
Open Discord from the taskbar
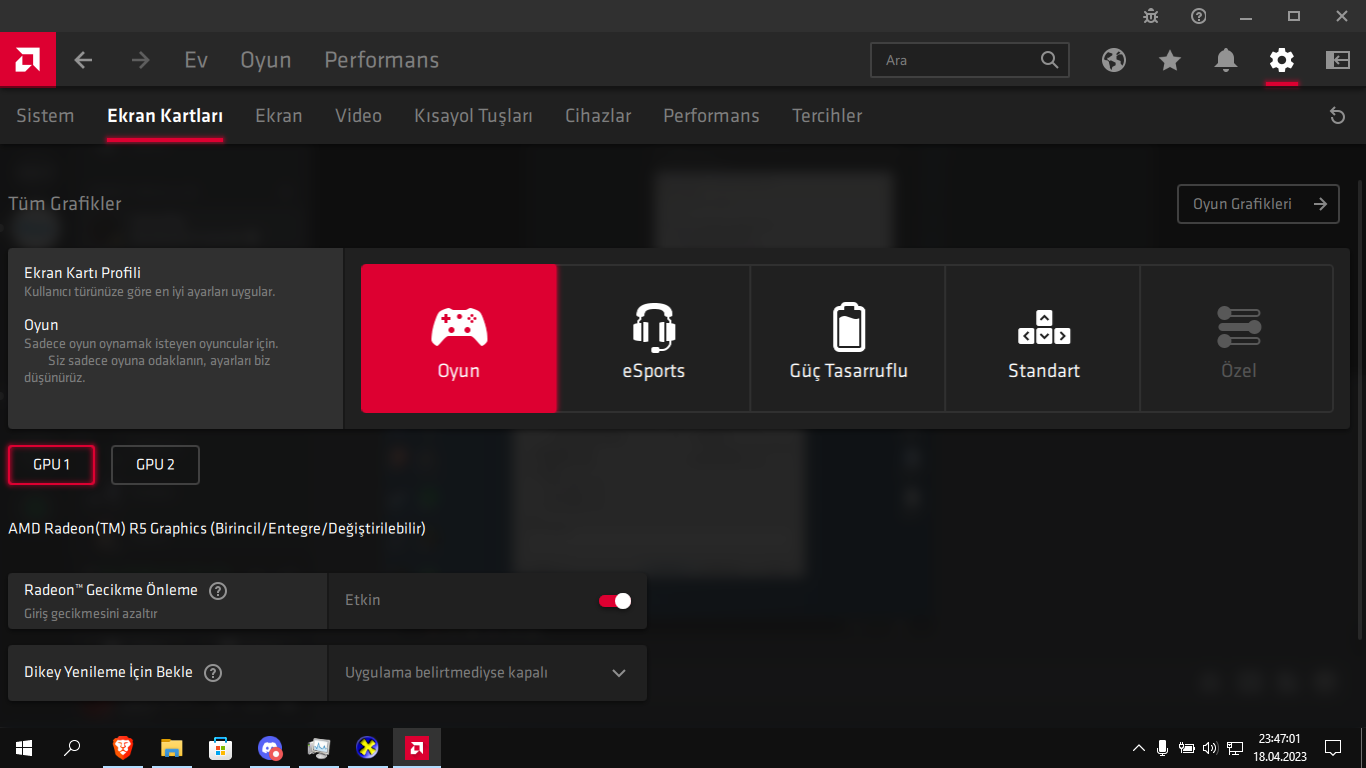269,747
